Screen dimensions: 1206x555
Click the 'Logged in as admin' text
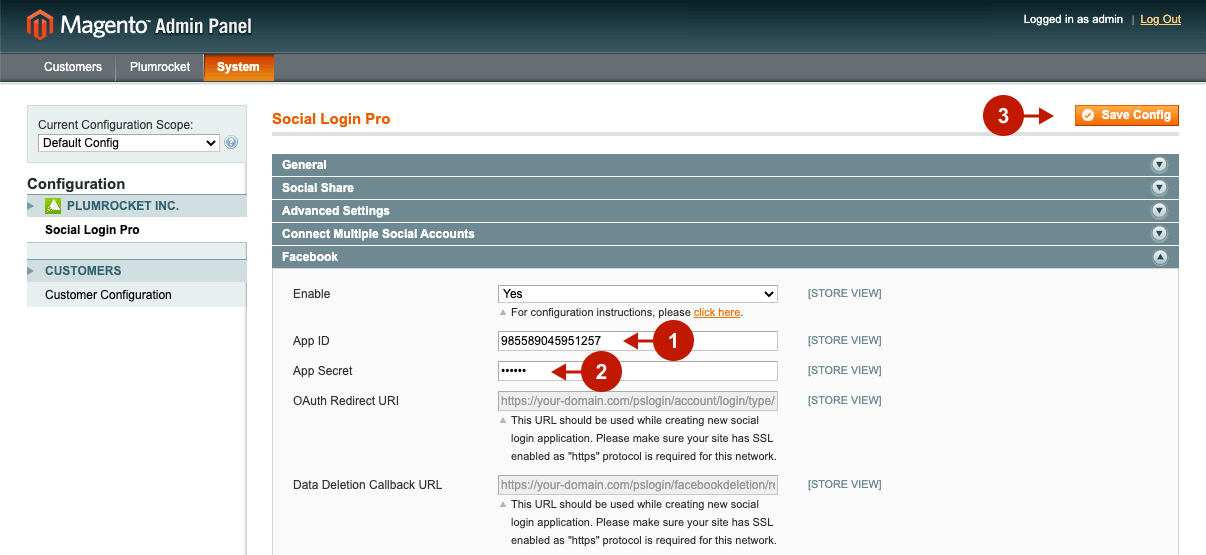point(1073,19)
